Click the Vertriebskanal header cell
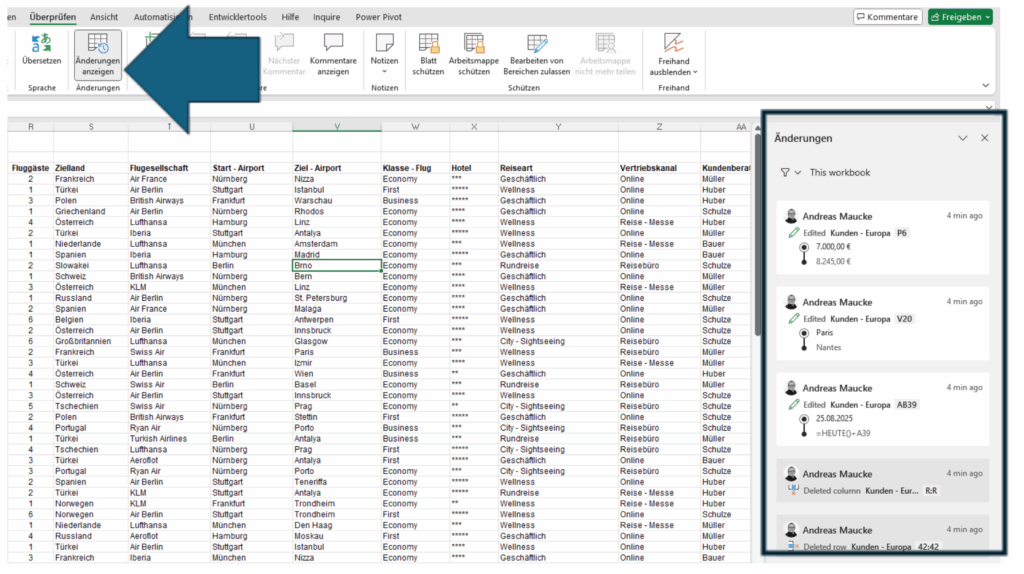The width and height of the screenshot is (1024, 574). point(660,168)
